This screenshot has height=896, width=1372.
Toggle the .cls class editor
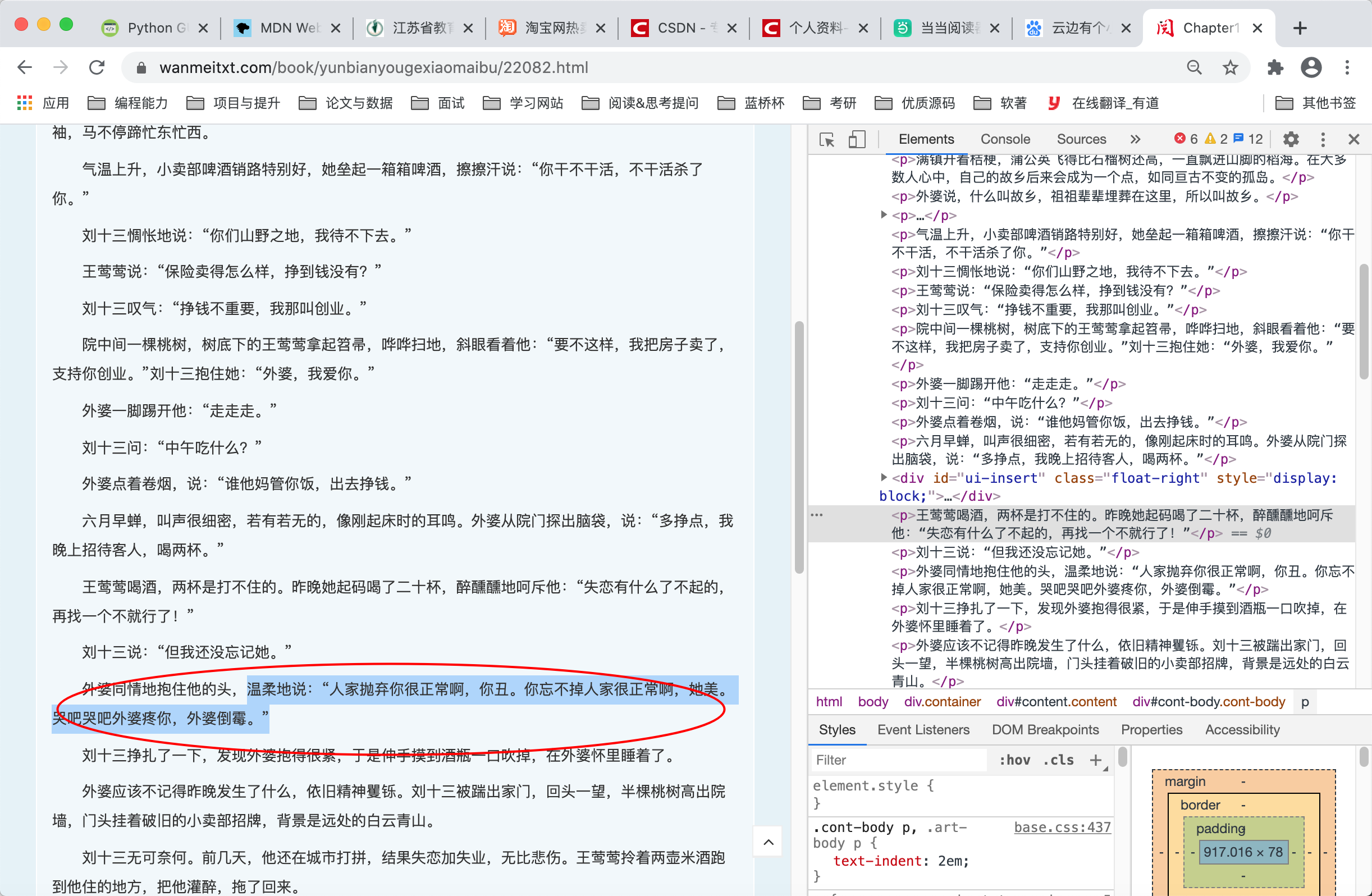point(1058,760)
